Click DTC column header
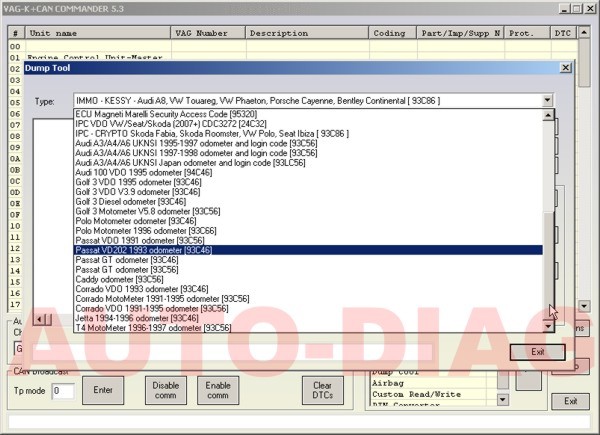Screen dimensions: 600x435 click(564, 33)
